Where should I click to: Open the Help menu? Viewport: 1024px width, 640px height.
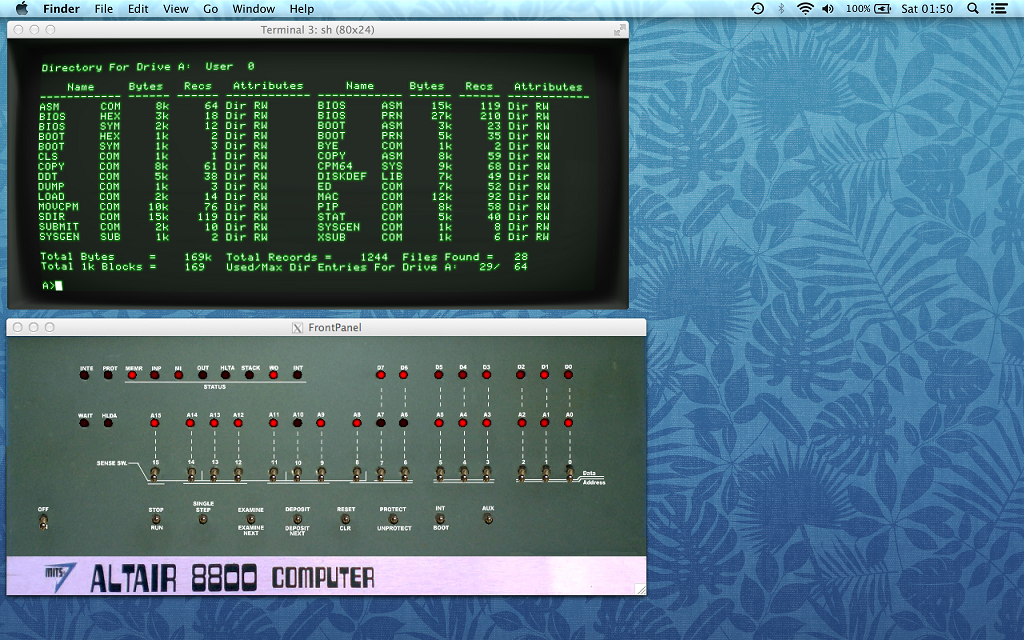point(302,8)
